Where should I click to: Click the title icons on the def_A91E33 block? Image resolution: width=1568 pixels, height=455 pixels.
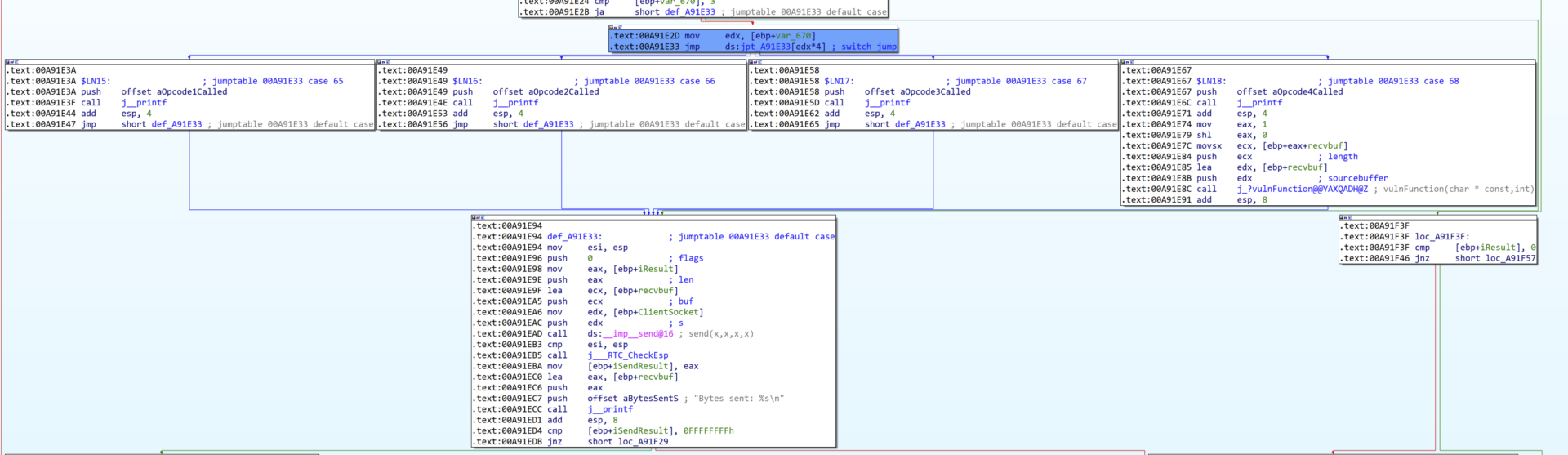click(478, 218)
